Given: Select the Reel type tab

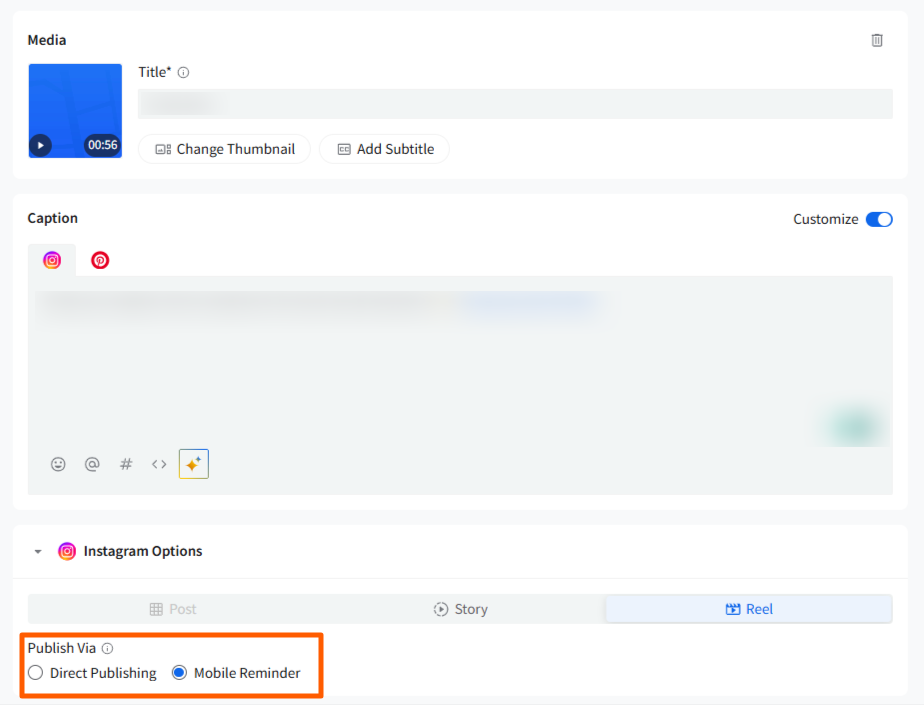Looking at the screenshot, I should click(749, 609).
